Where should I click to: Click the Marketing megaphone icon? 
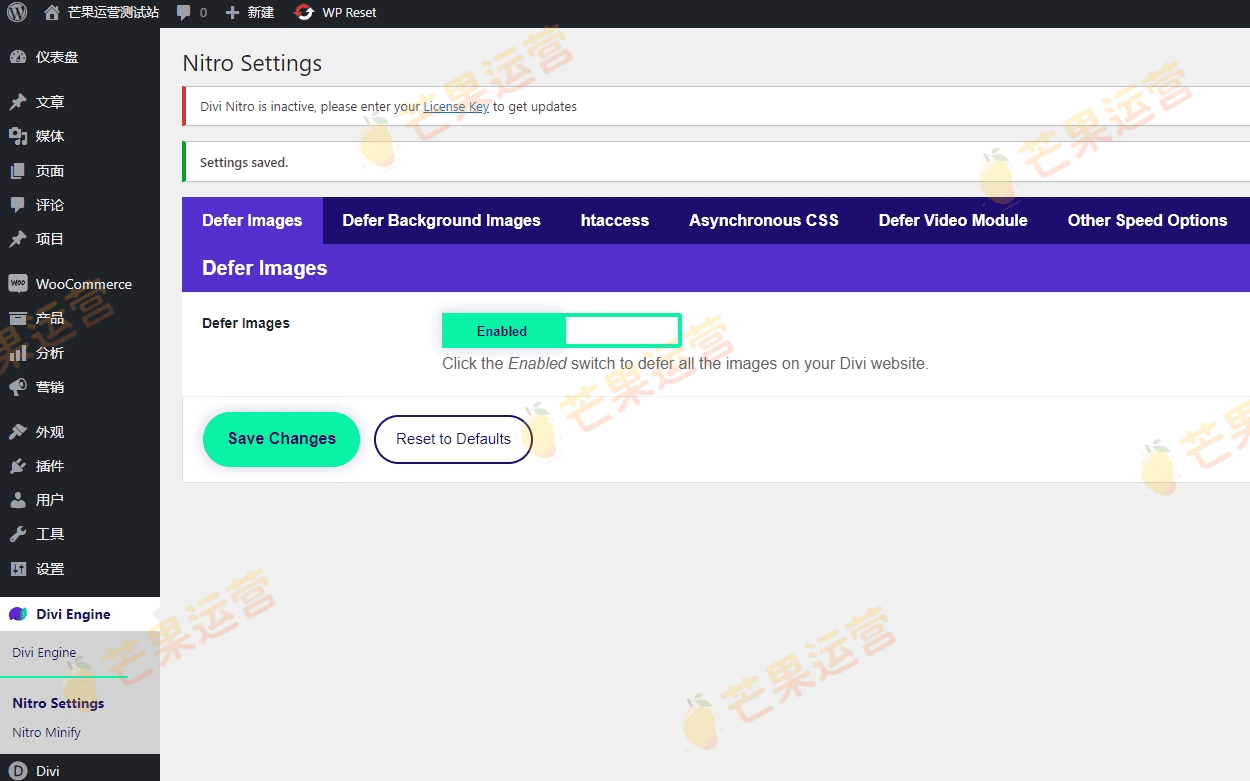point(18,387)
